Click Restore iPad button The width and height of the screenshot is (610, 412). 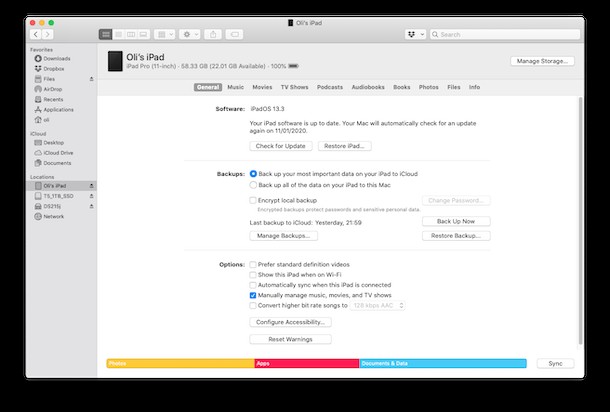(344, 146)
